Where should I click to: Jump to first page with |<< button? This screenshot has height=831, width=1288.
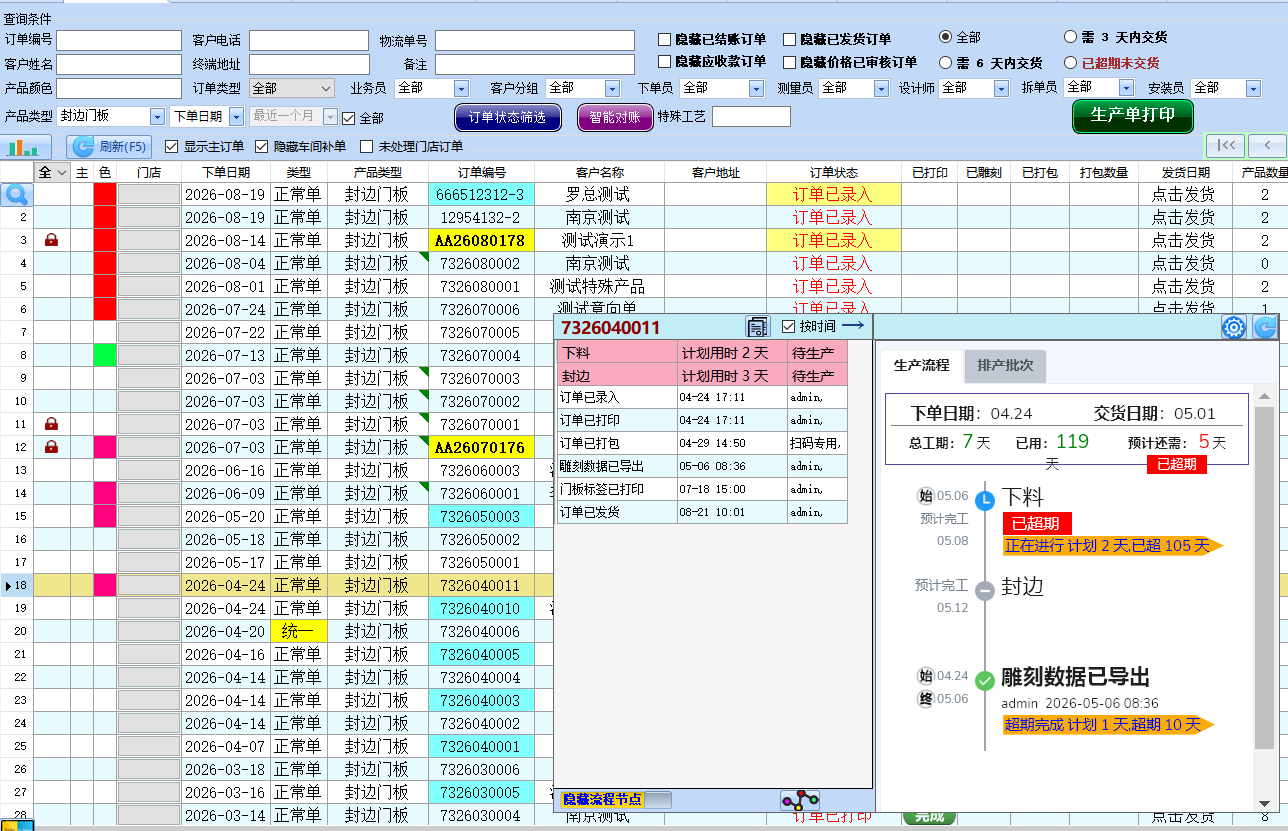[x=1225, y=146]
